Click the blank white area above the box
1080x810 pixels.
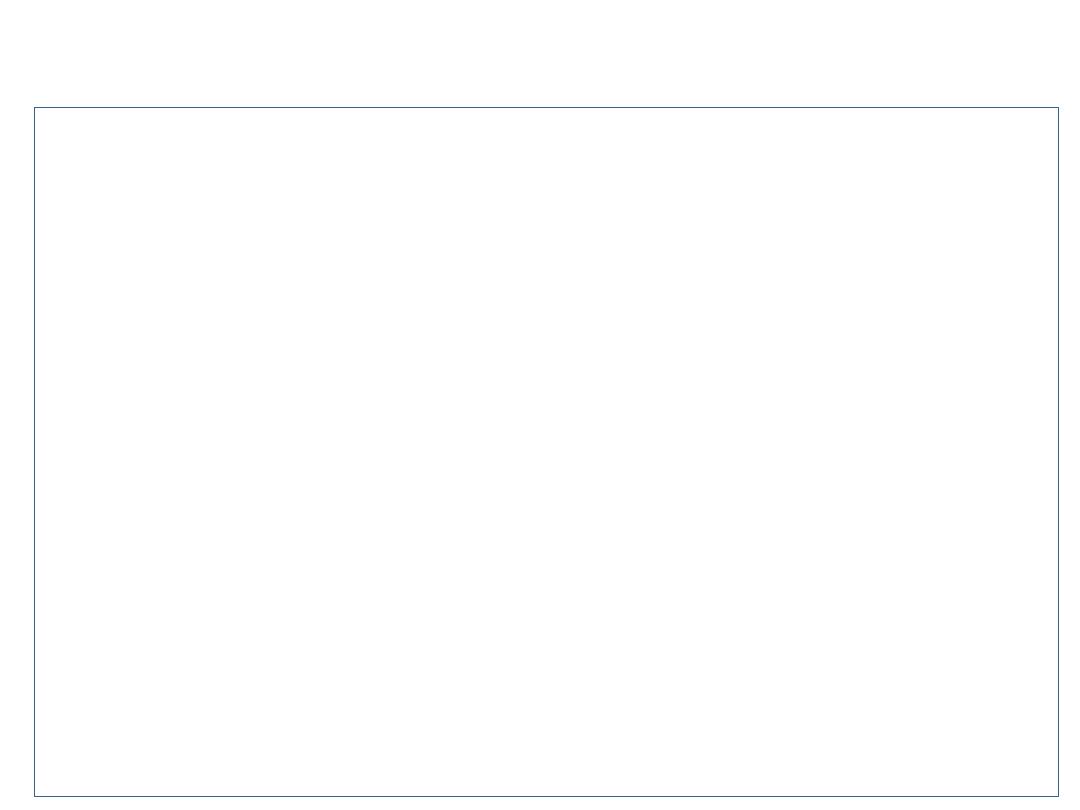click(540, 53)
